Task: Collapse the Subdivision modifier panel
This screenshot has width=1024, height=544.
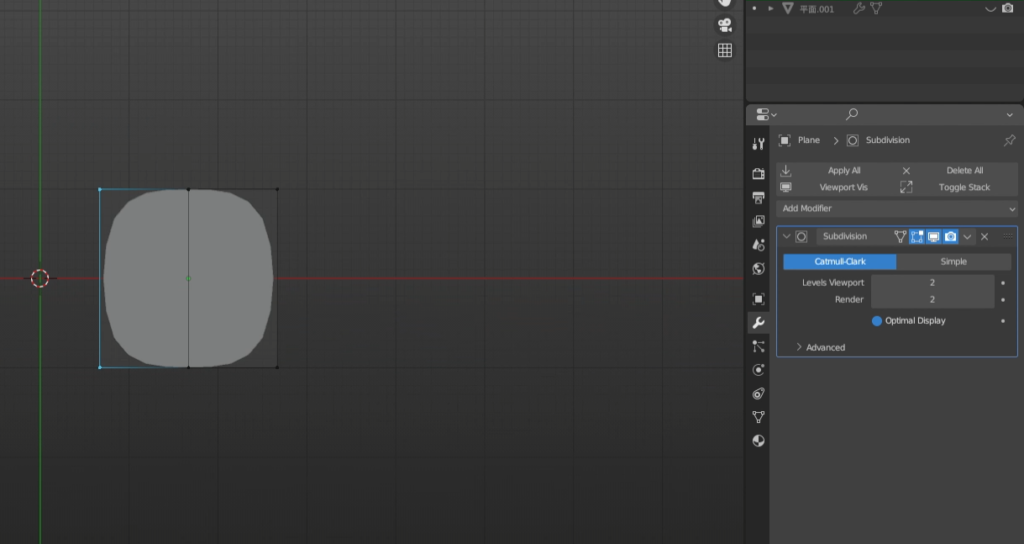Action: [786, 237]
